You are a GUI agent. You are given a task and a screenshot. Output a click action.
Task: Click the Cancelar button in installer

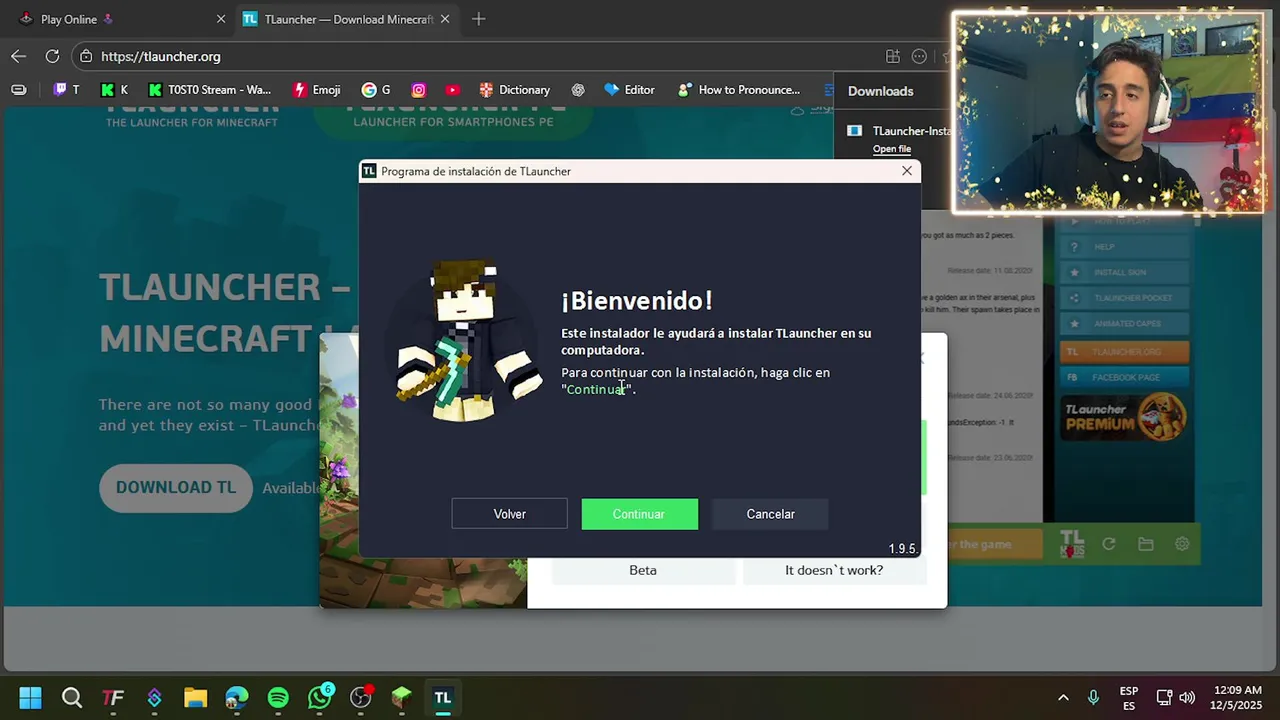click(x=770, y=514)
